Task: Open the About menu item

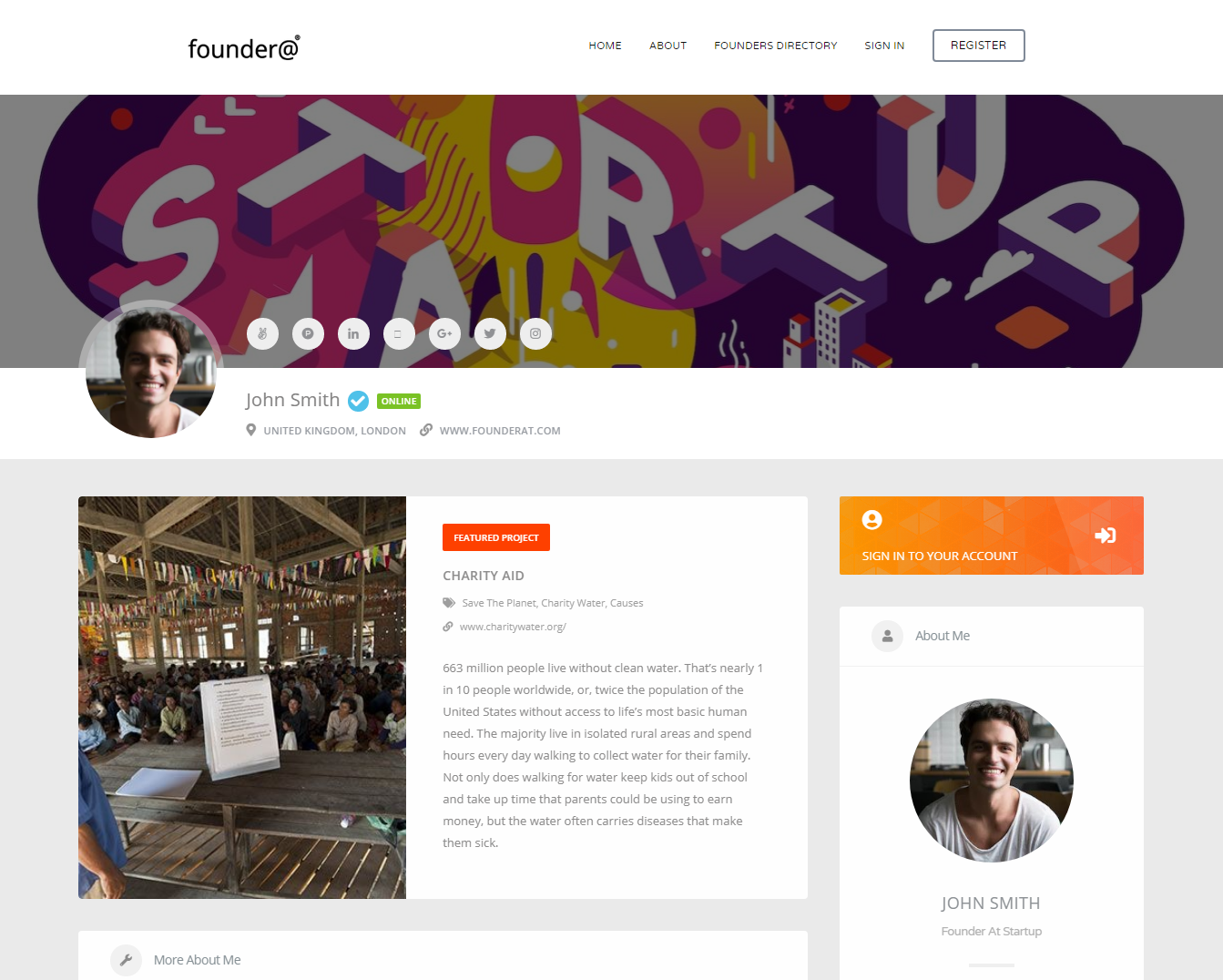Action: (x=668, y=46)
